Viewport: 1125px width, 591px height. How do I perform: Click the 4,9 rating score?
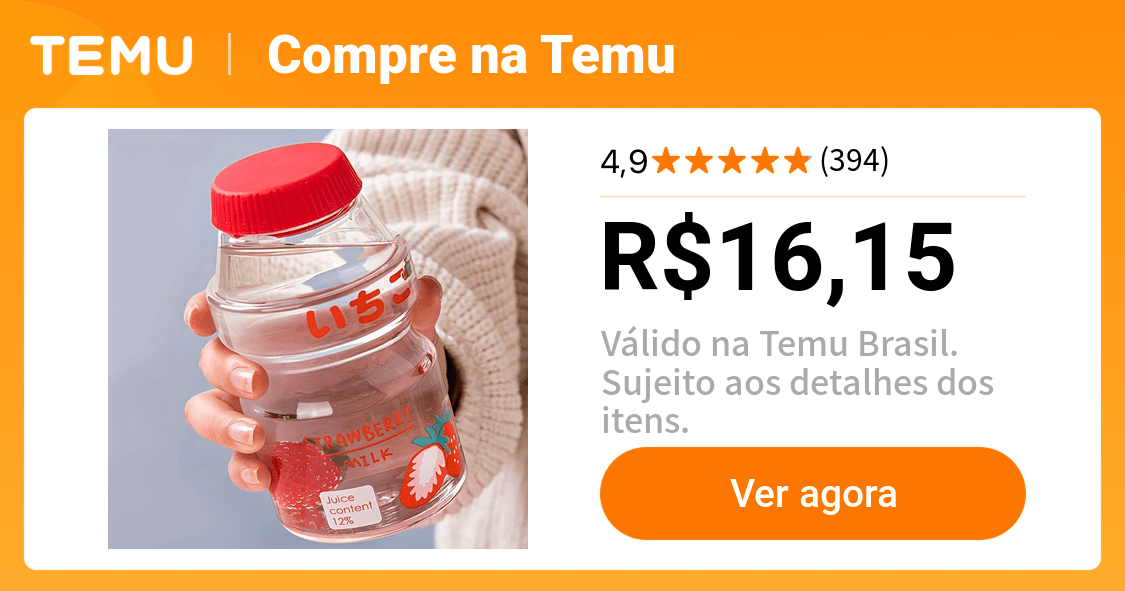click(x=624, y=162)
